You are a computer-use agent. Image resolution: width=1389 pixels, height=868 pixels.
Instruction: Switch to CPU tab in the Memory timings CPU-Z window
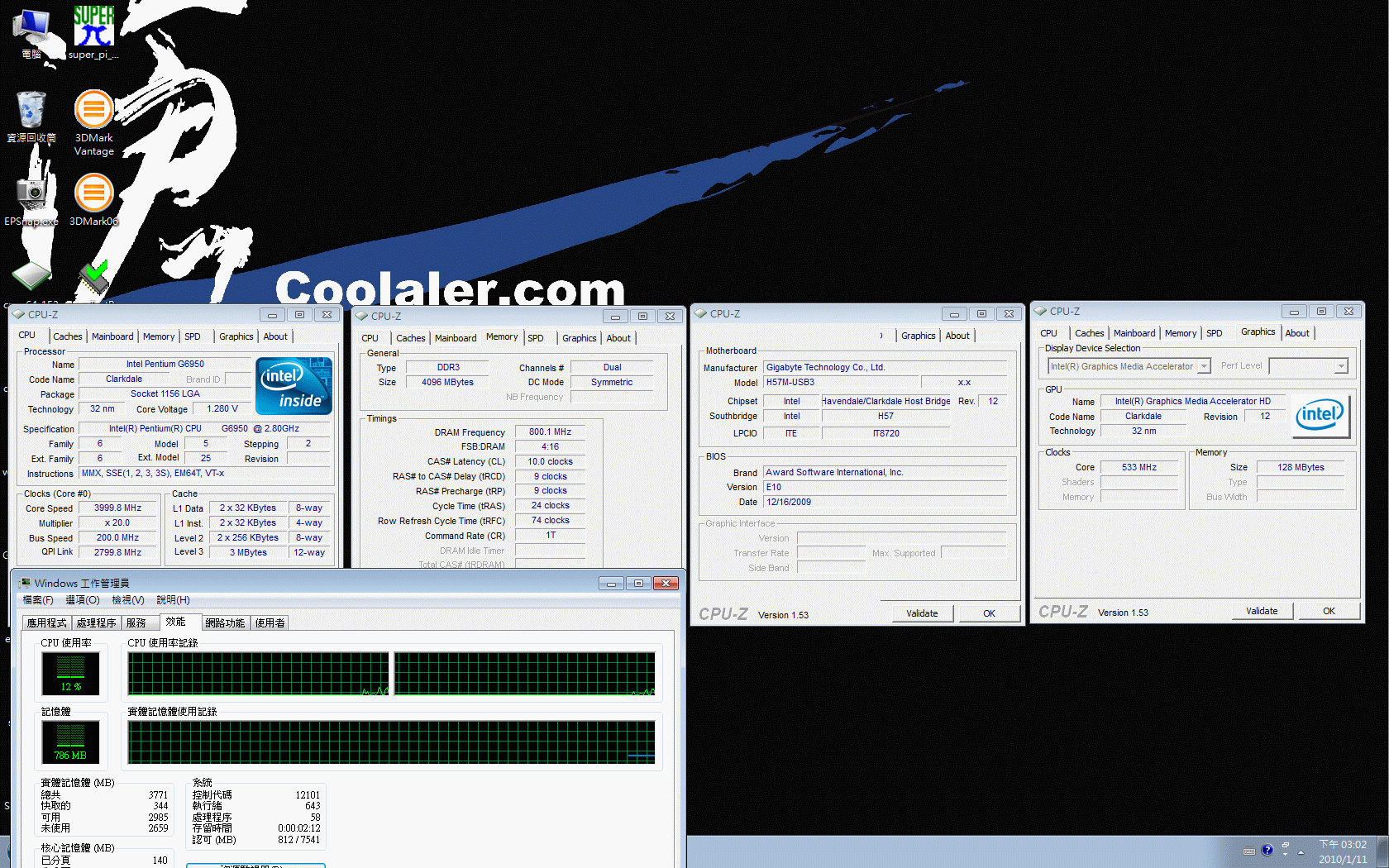pos(370,338)
